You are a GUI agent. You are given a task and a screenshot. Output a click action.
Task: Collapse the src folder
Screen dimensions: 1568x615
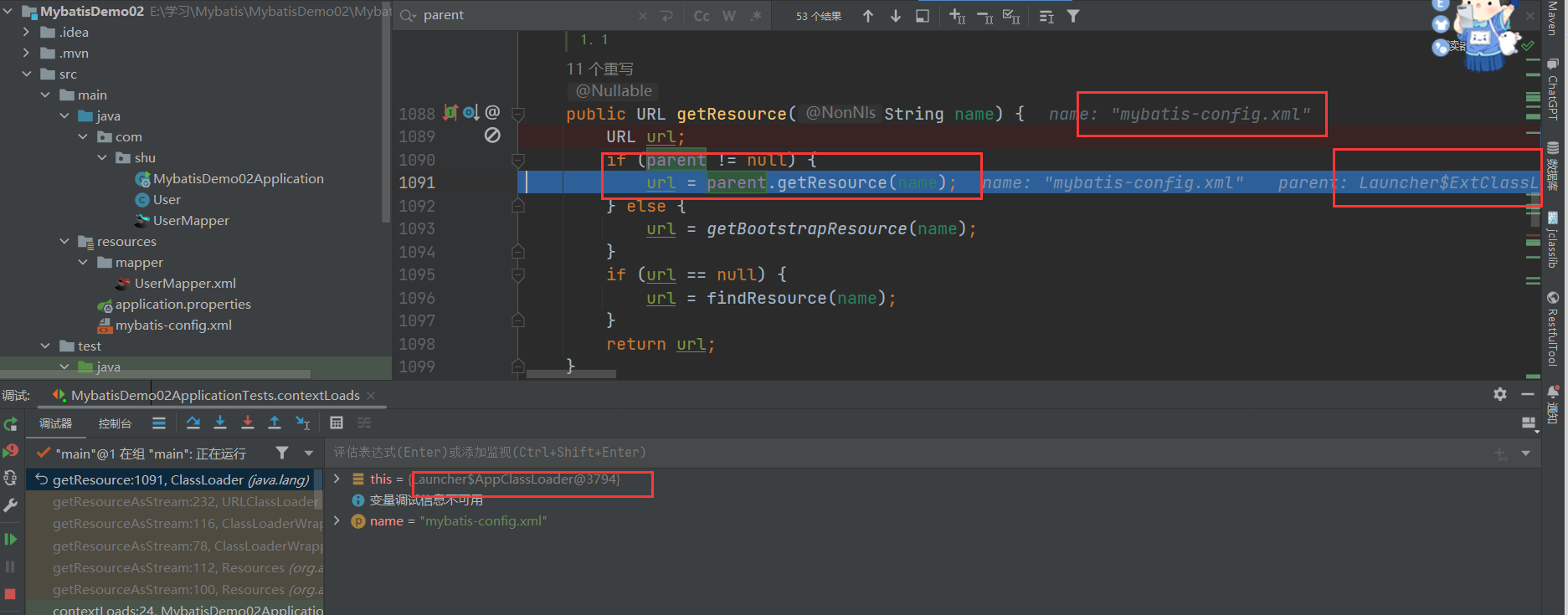[x=27, y=74]
